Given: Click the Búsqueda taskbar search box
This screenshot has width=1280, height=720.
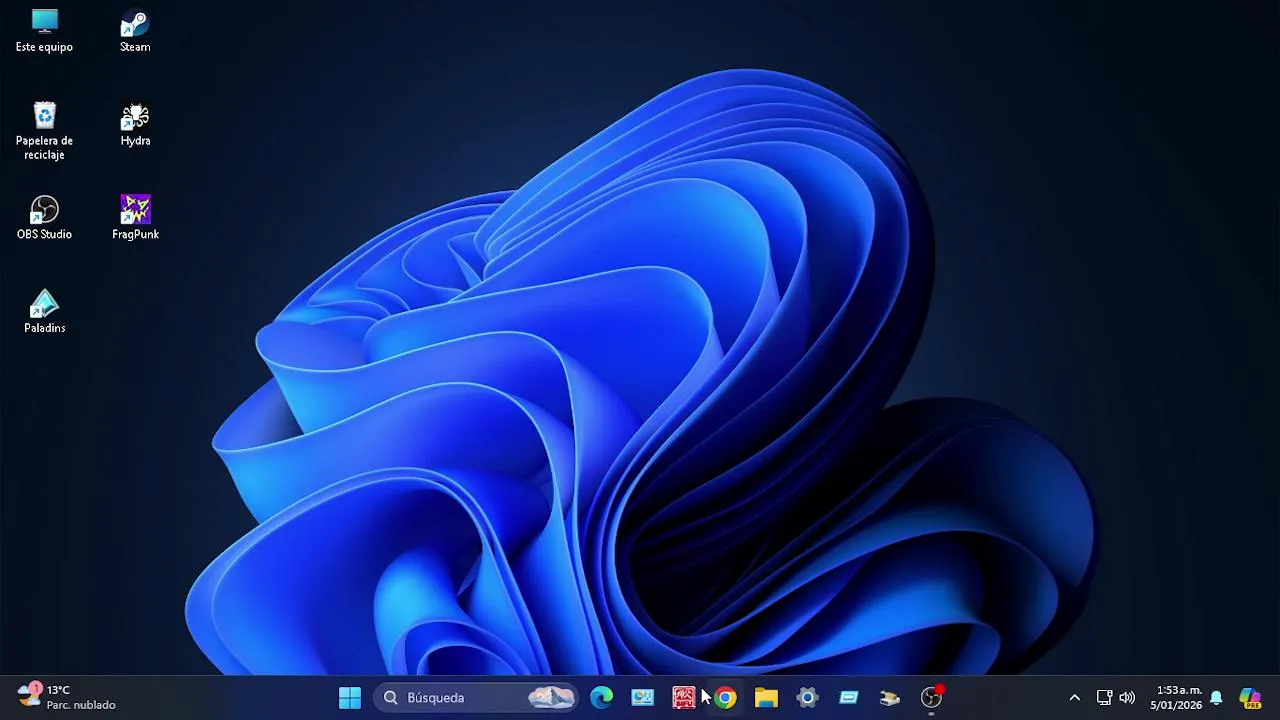Looking at the screenshot, I should 478,698.
